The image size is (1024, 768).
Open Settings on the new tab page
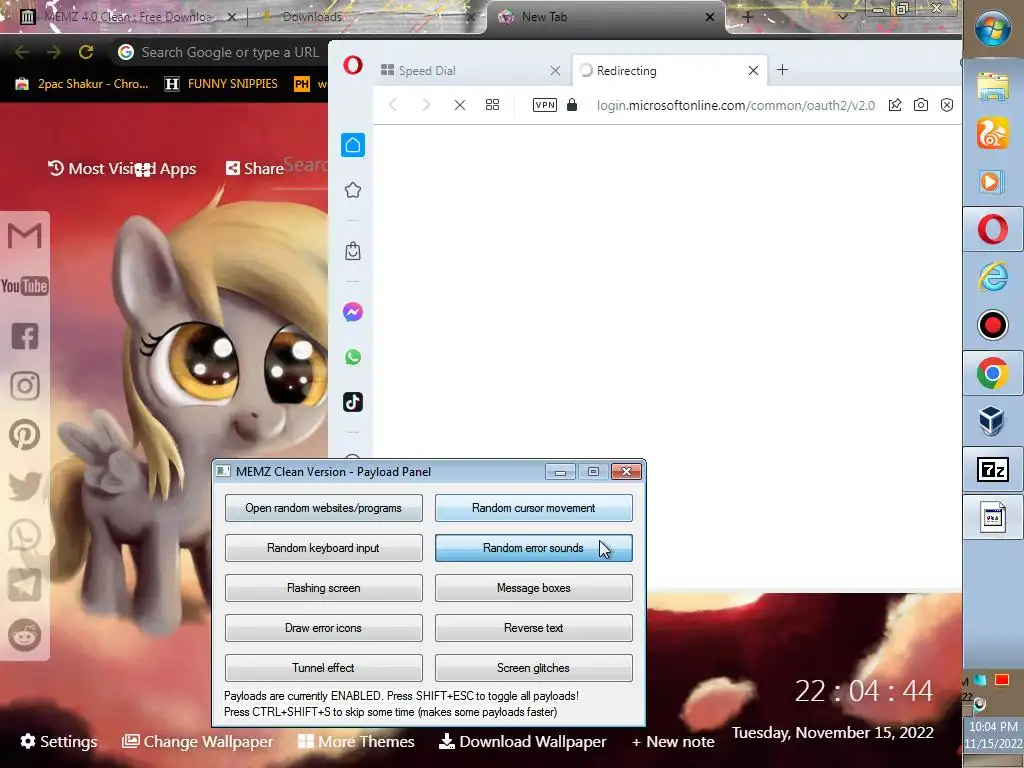(59, 742)
